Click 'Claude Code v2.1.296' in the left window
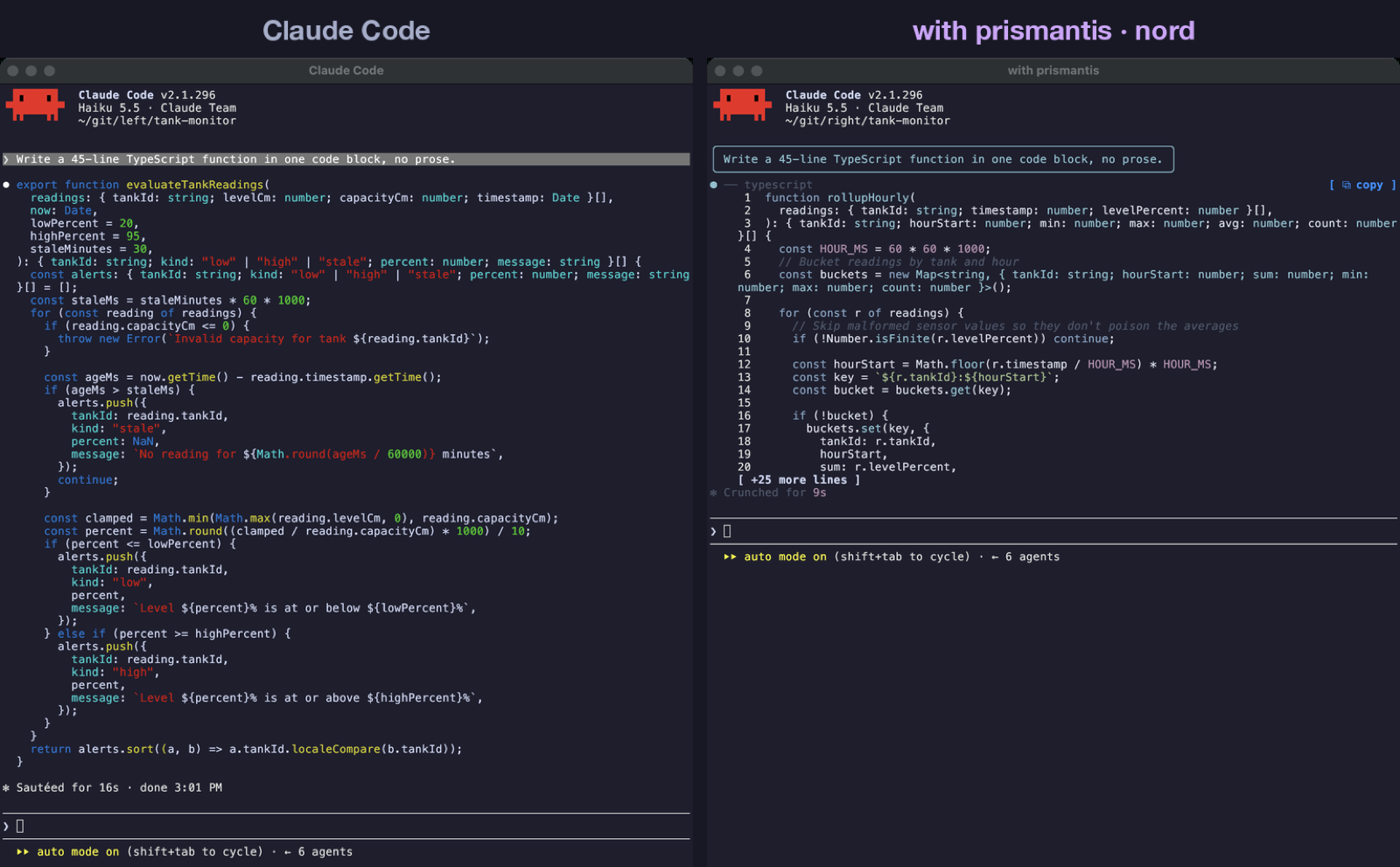1400x867 pixels. [x=147, y=95]
